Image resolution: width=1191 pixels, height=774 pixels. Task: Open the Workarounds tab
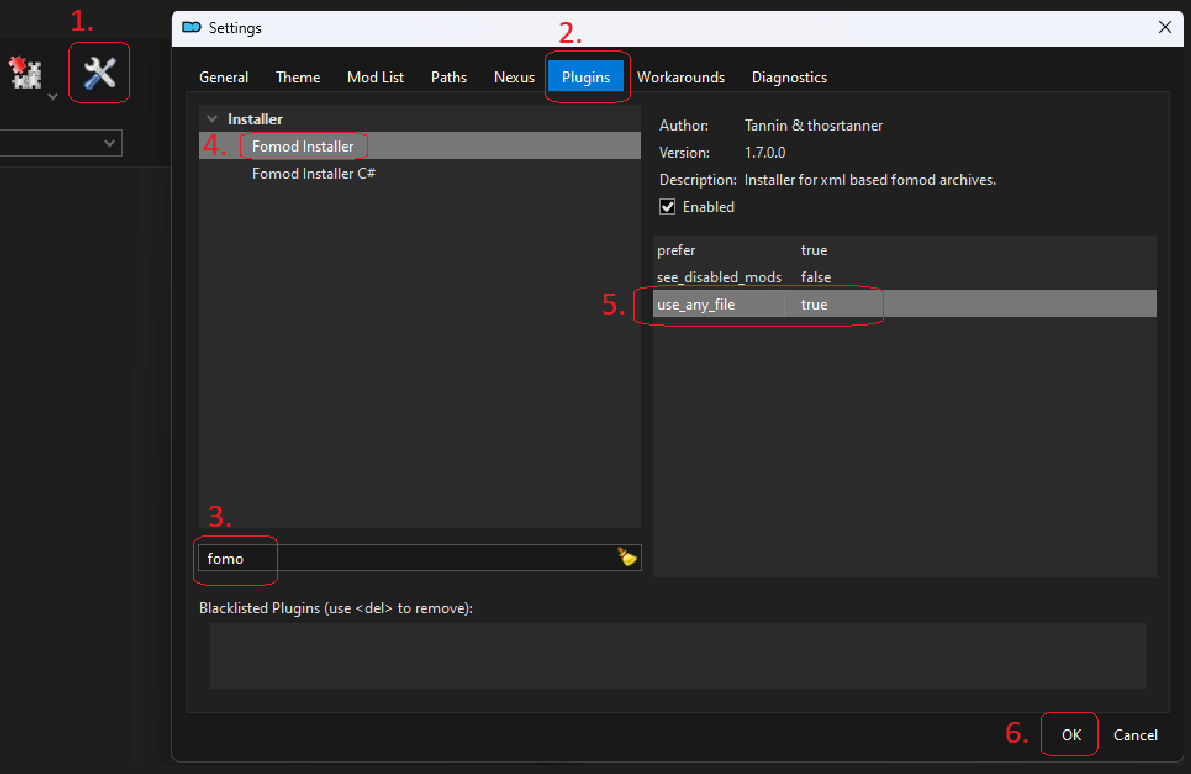tap(681, 77)
